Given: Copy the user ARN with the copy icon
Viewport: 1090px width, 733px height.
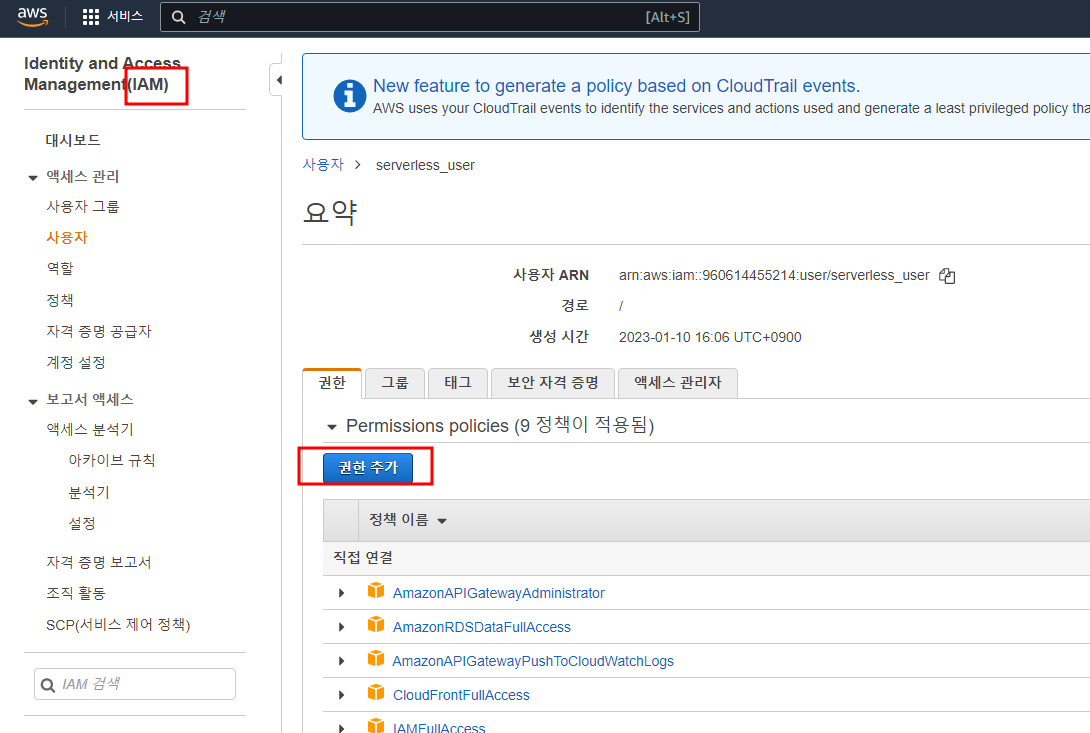Looking at the screenshot, I should click(947, 276).
